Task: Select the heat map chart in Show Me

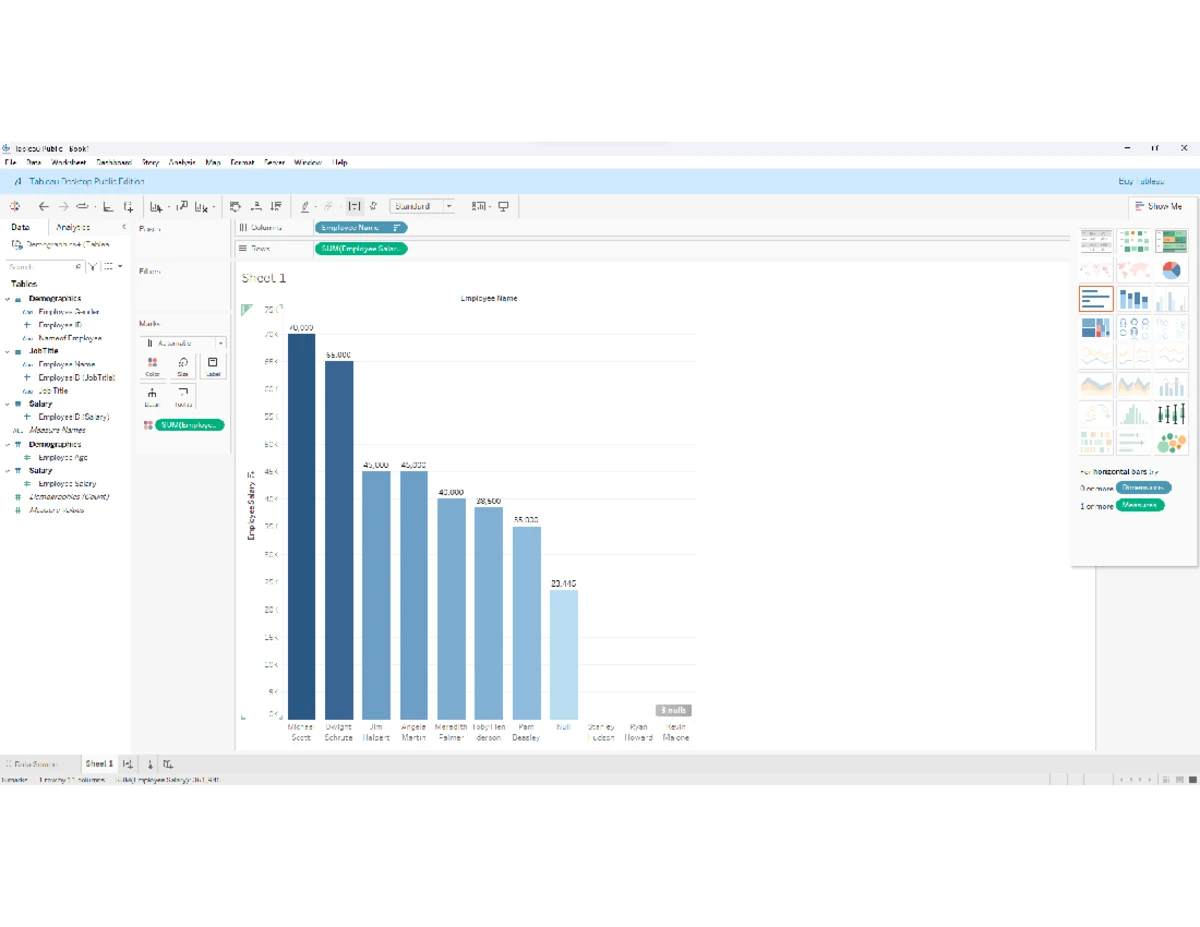Action: [x=1134, y=241]
